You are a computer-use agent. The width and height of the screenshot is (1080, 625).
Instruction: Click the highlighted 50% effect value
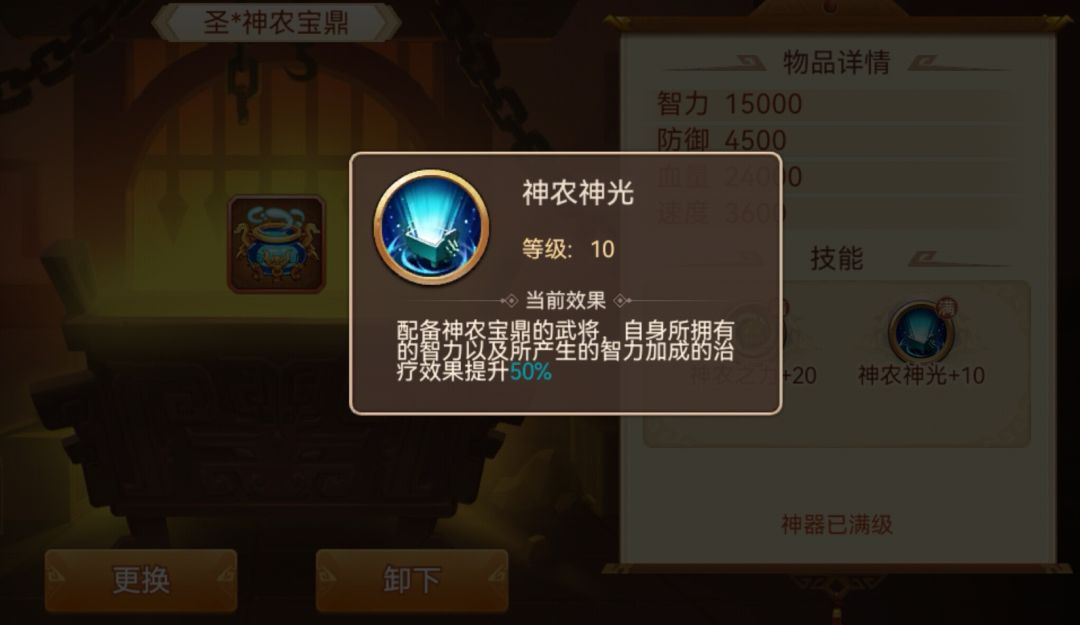click(x=530, y=372)
